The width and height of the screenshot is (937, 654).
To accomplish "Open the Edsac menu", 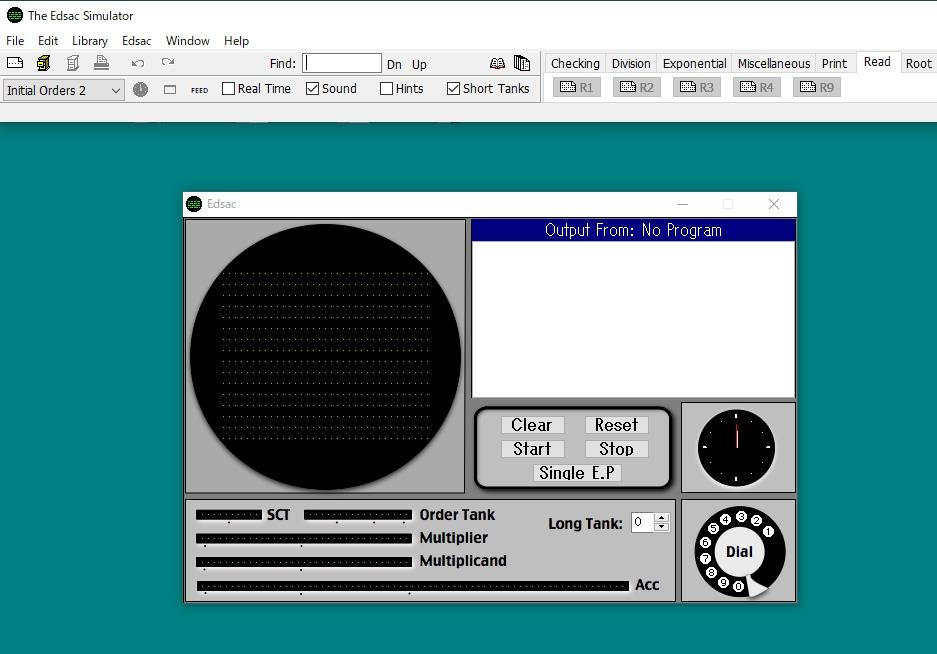I will (136, 41).
